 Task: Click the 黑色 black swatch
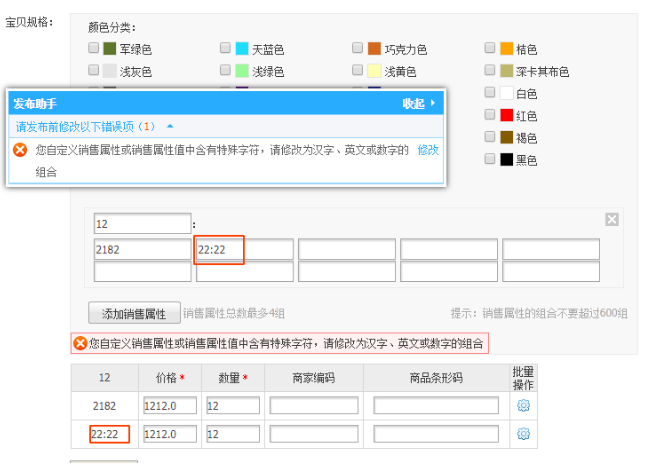[x=506, y=159]
